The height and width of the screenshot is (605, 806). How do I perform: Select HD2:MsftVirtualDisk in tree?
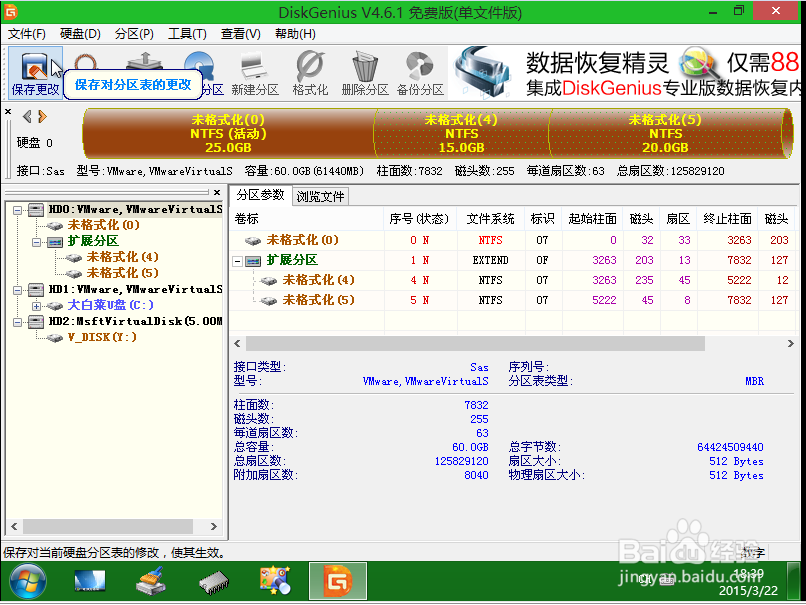point(135,321)
